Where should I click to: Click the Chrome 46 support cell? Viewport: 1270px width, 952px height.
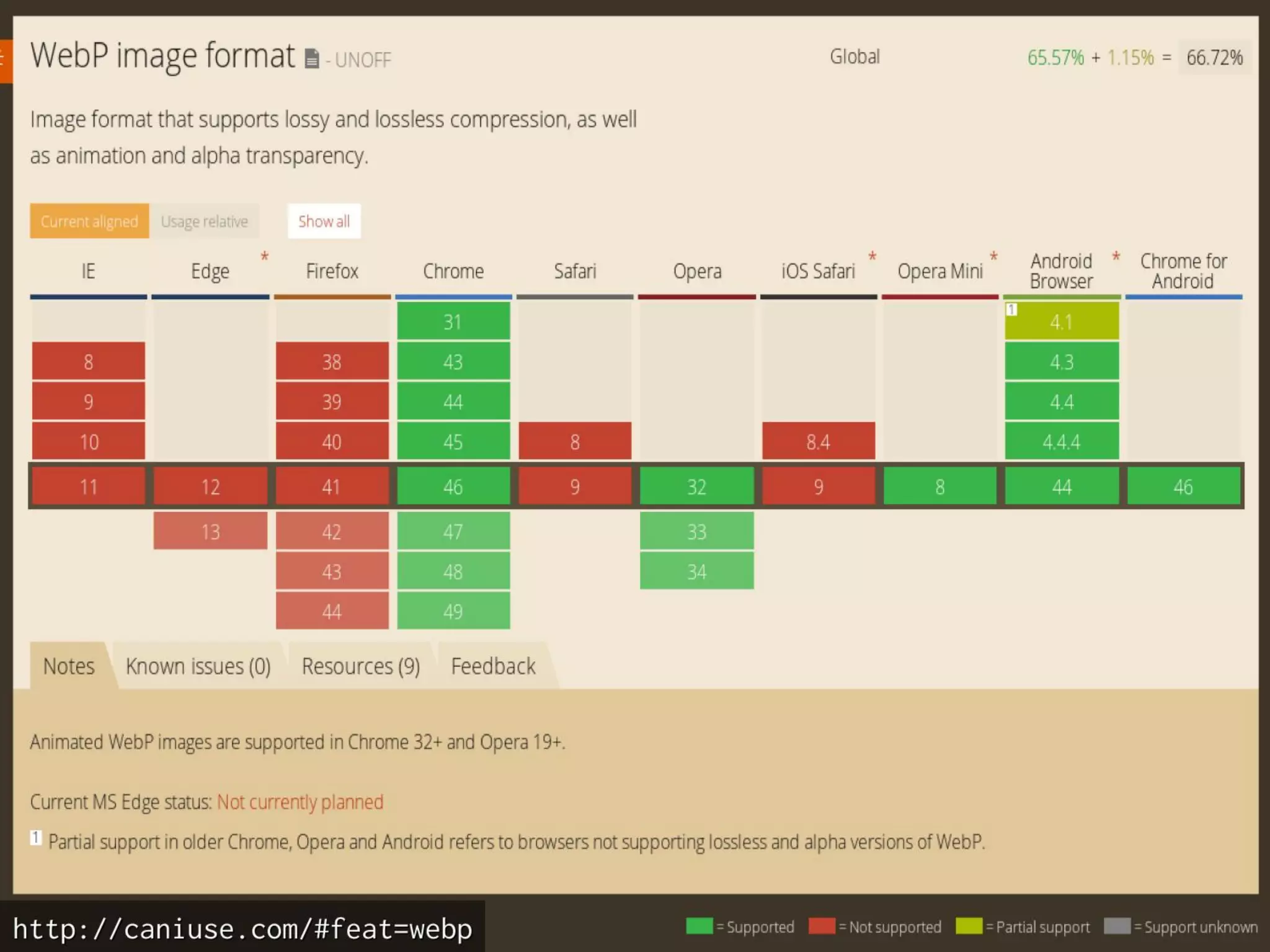pos(453,487)
